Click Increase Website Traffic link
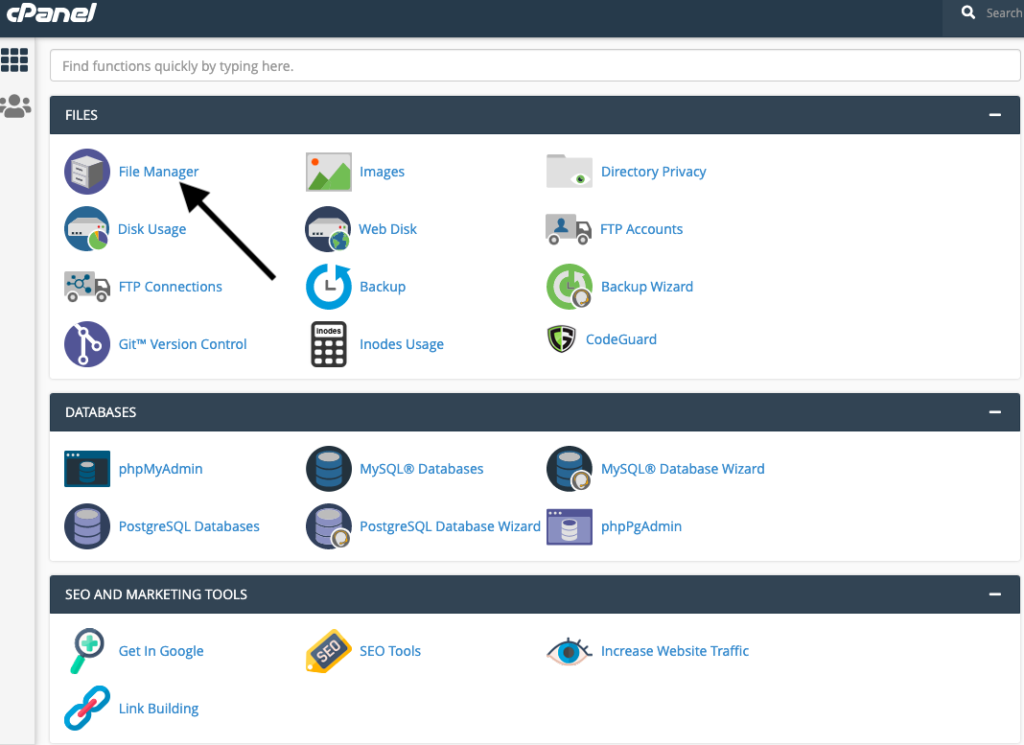The width and height of the screenshot is (1024, 745). [x=675, y=651]
